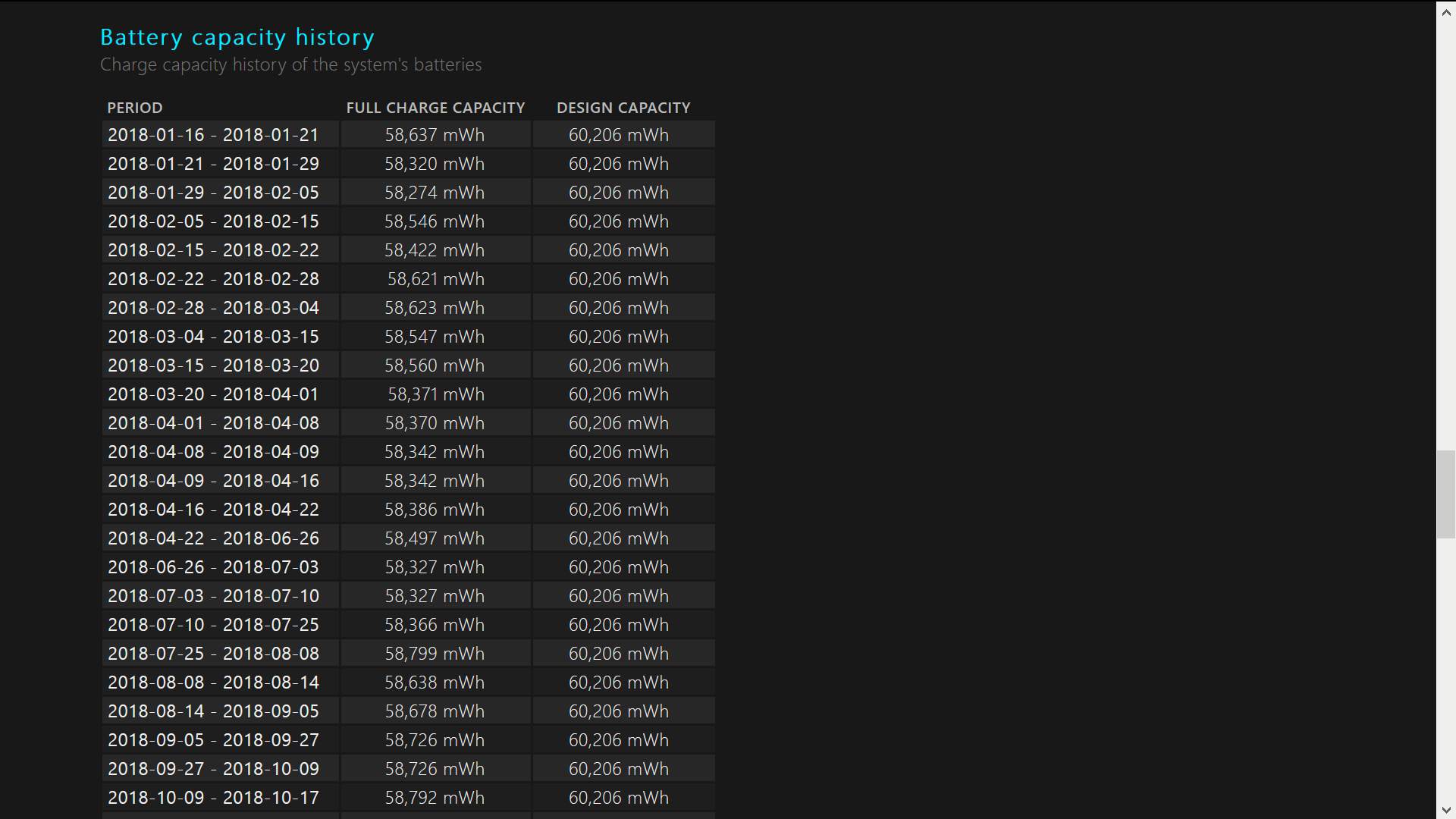Select period 2018-08-08 - 2018-08-14
Image resolution: width=1456 pixels, height=819 pixels.
click(x=213, y=682)
